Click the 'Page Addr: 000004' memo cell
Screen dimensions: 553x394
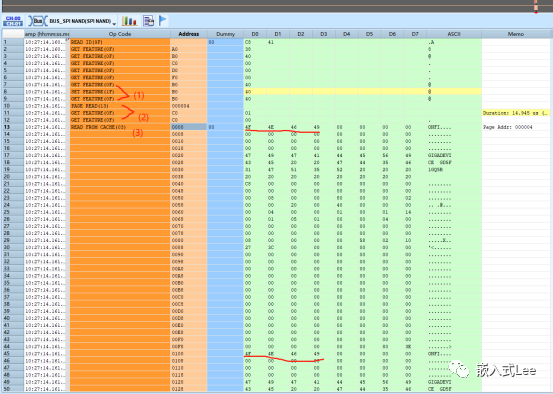coord(516,127)
